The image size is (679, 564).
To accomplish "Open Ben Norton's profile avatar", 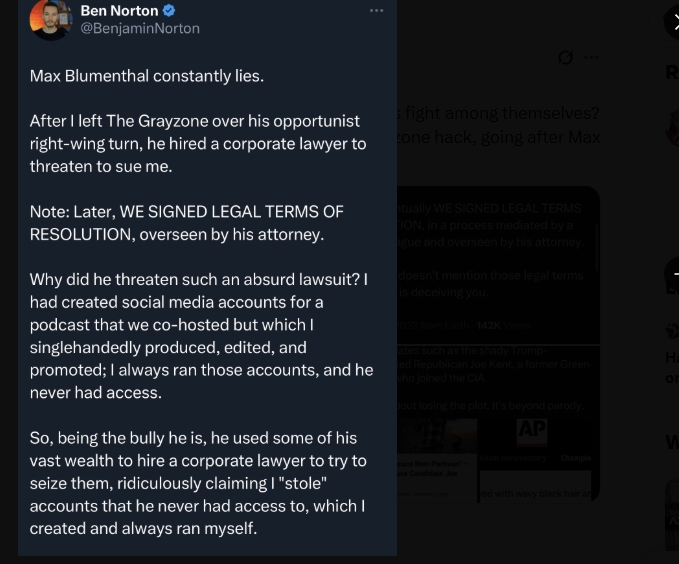I will click(x=50, y=20).
